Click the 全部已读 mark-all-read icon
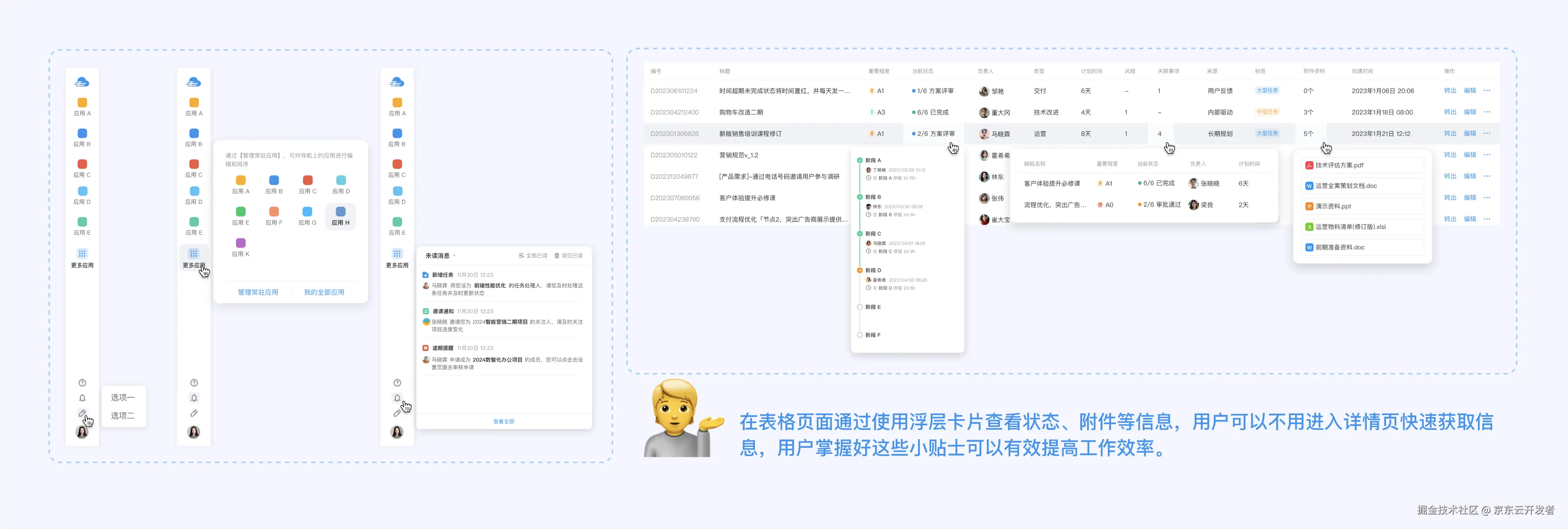 (x=521, y=255)
